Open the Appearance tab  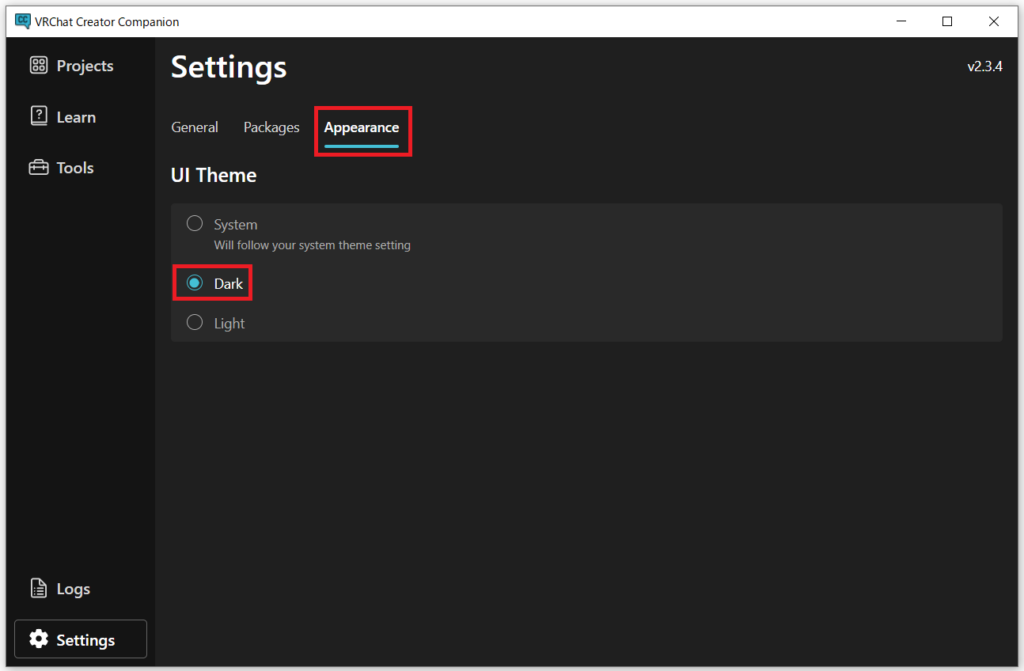[x=361, y=128]
